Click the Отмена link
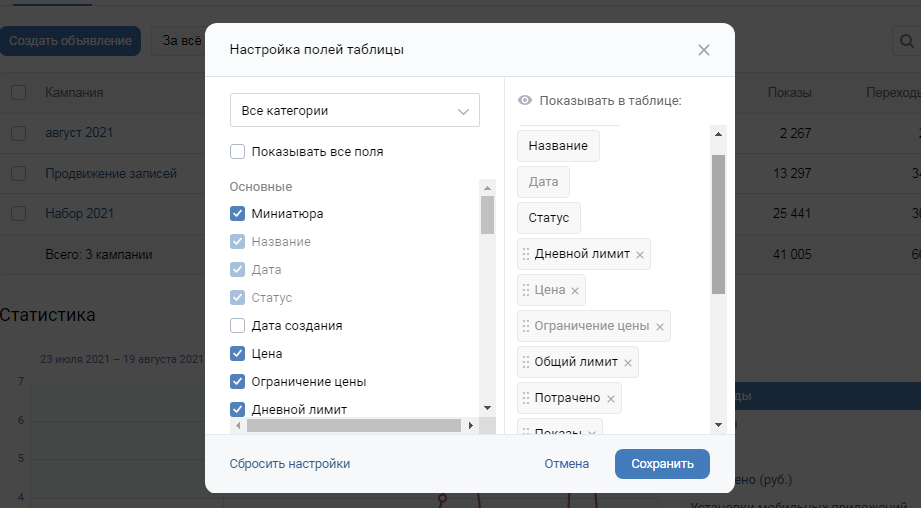This screenshot has height=508, width=921. [x=567, y=464]
